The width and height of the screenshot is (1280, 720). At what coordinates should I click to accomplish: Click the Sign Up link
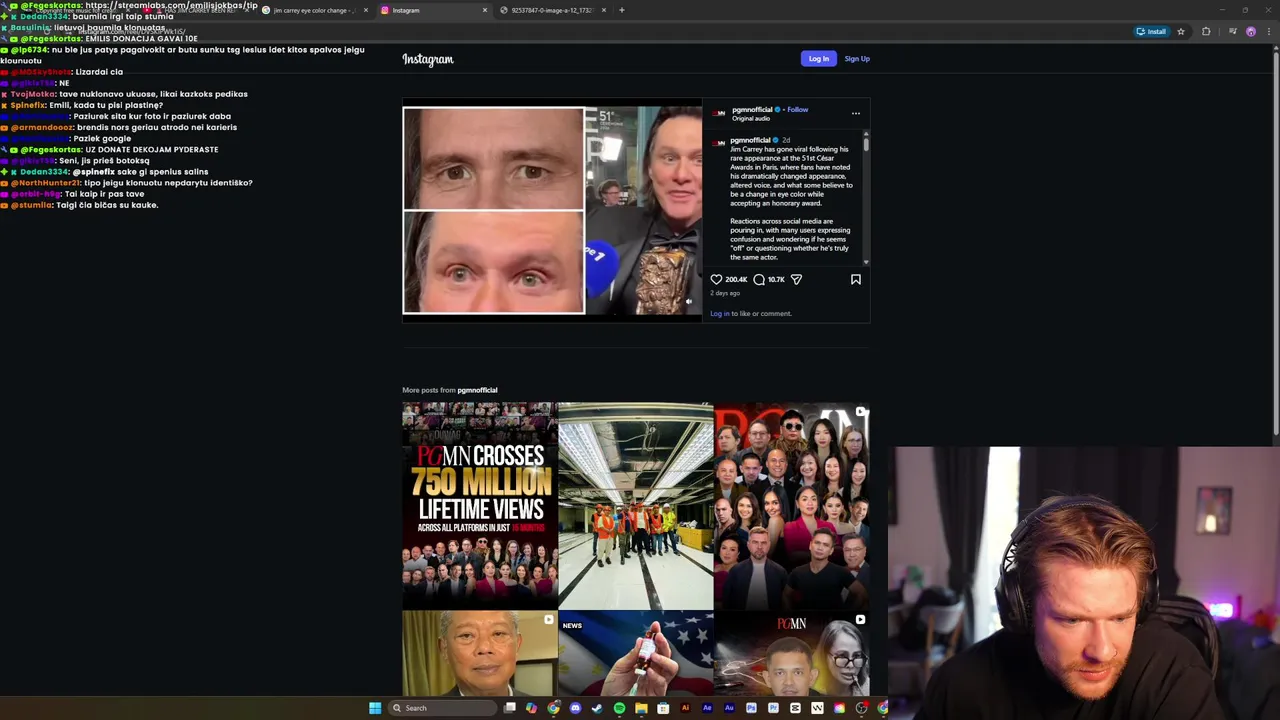point(857,59)
